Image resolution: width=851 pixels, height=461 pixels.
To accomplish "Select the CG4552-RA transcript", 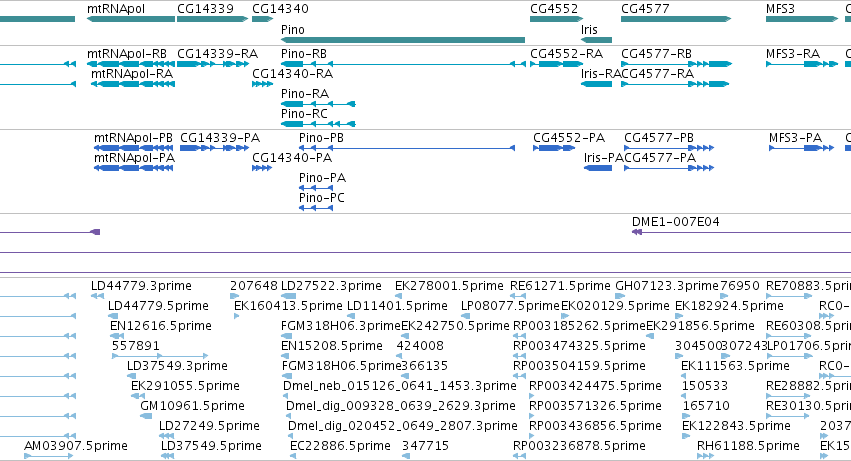I will pos(556,64).
